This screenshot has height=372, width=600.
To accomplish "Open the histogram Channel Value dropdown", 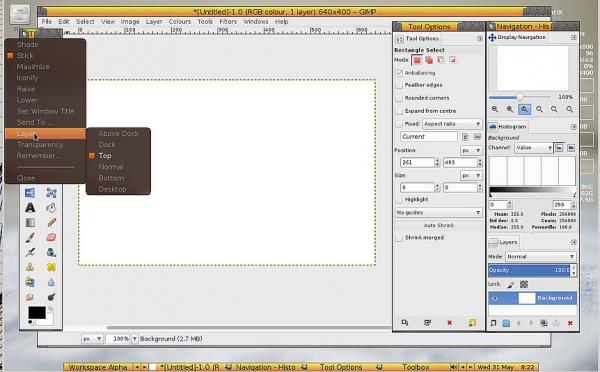I will click(x=533, y=148).
